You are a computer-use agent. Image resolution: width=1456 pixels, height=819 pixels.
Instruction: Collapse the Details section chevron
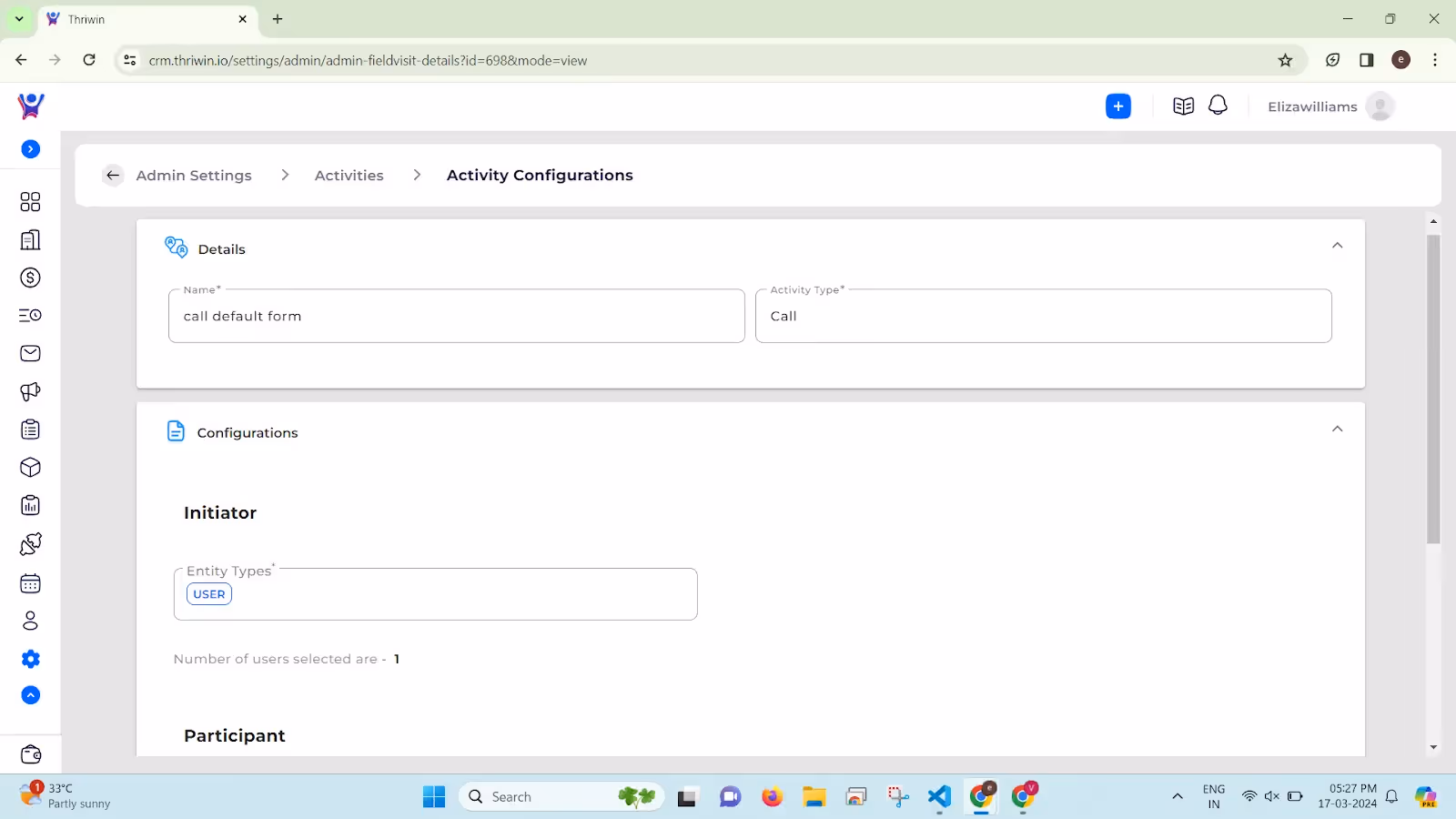[x=1337, y=246]
